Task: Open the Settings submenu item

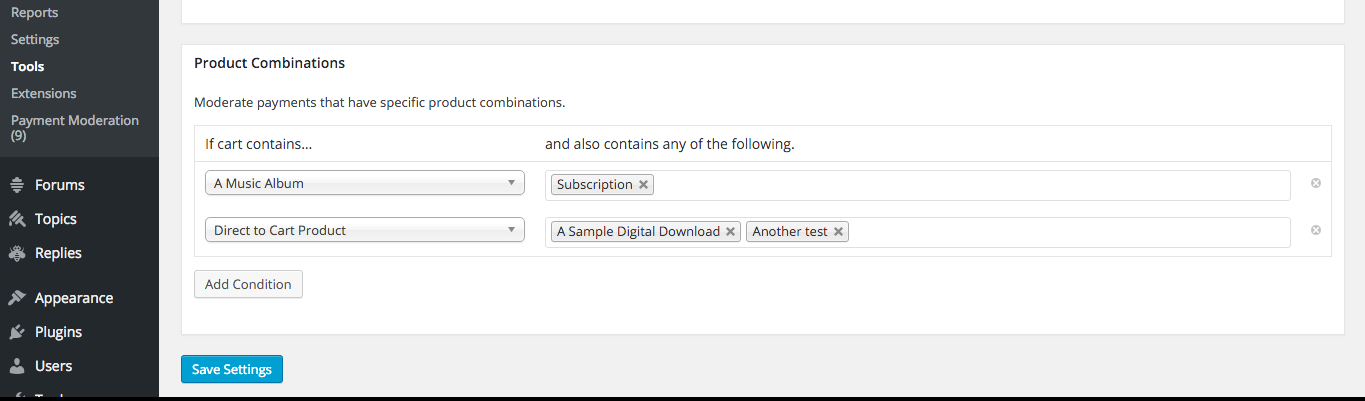Action: tap(35, 39)
